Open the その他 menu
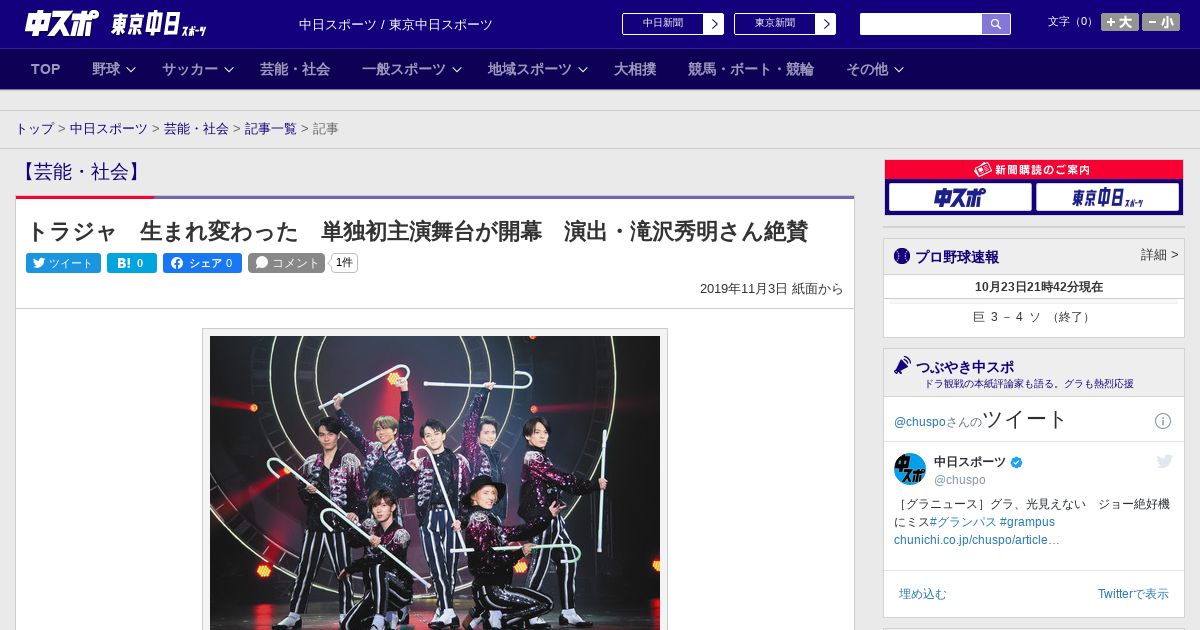1200x630 pixels. (x=867, y=69)
